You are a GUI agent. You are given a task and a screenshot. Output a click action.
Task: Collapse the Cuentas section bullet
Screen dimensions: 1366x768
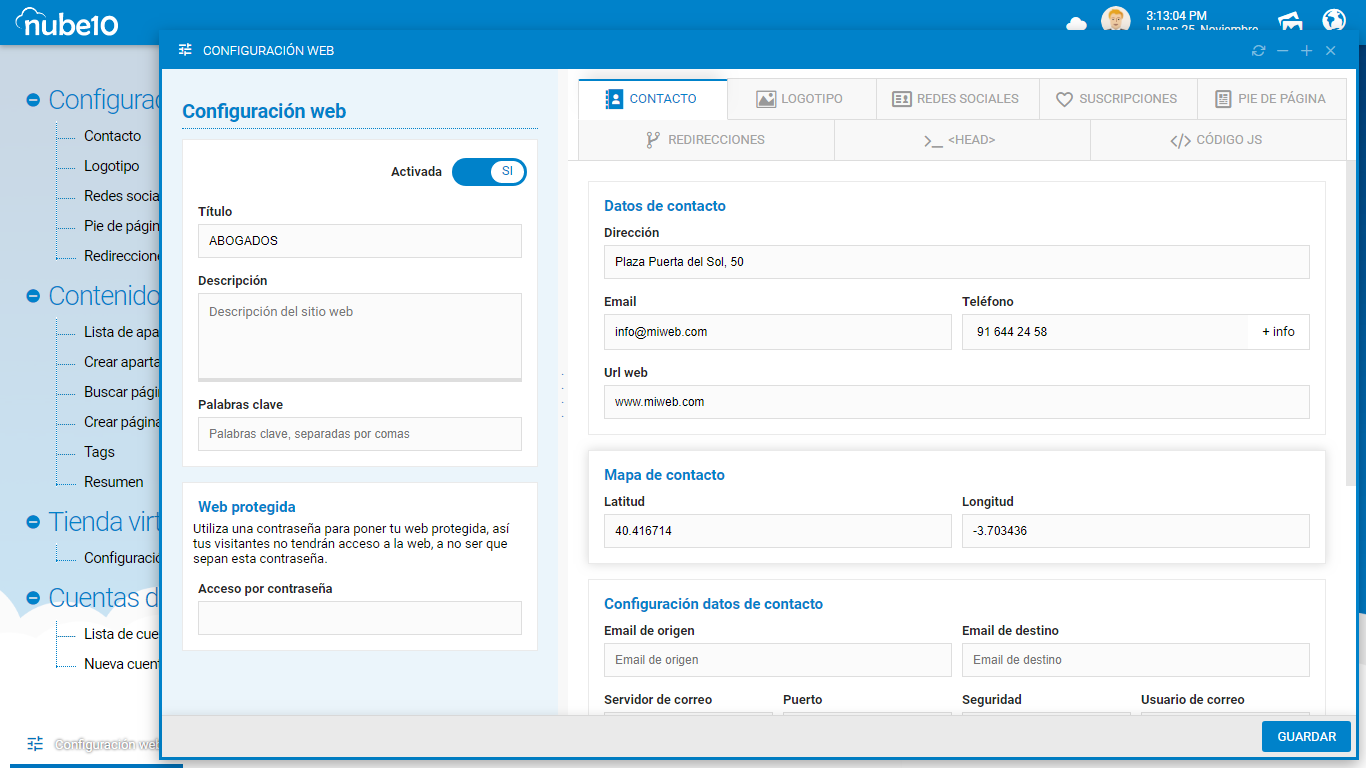click(x=33, y=598)
